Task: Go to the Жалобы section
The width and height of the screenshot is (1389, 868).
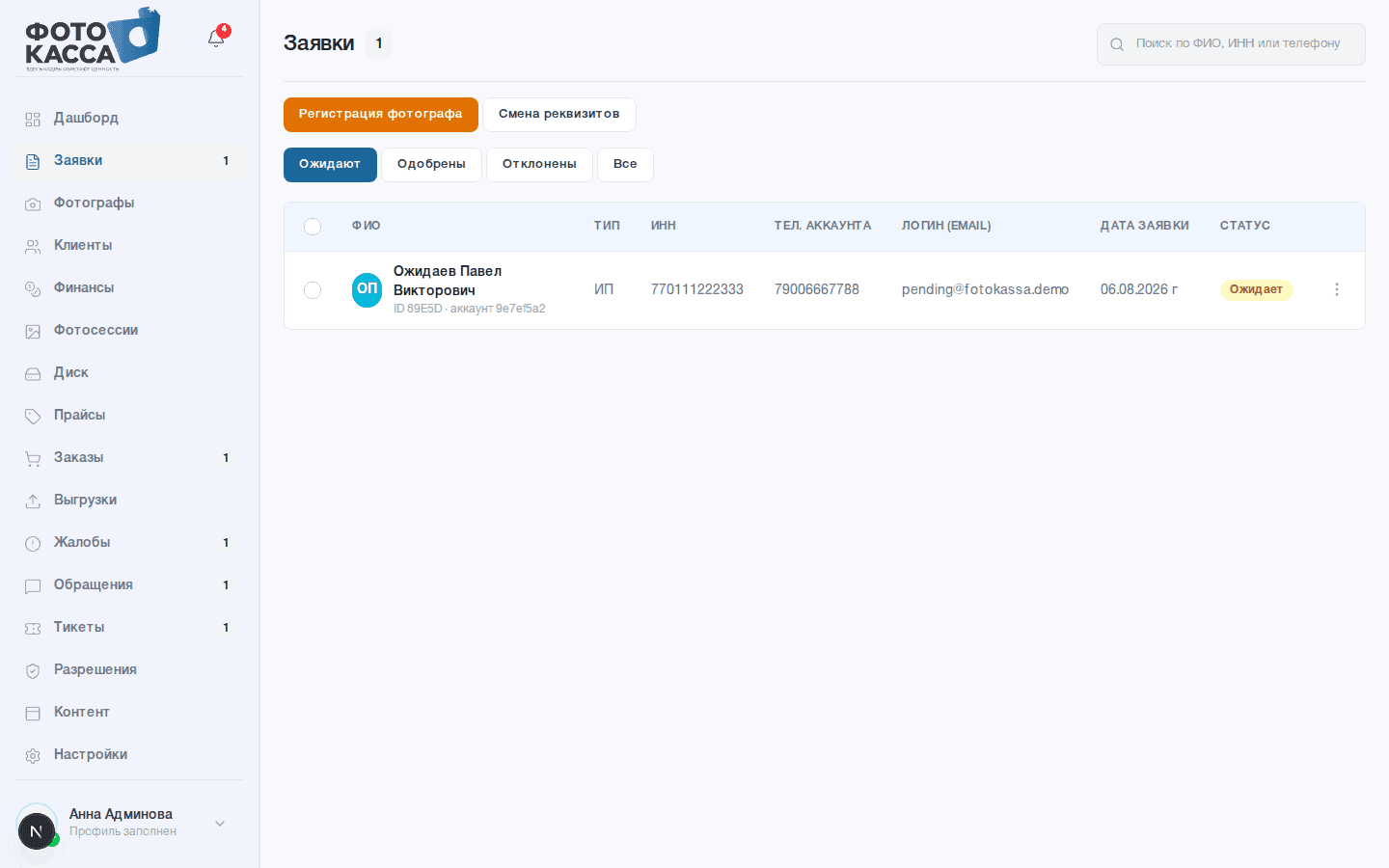Action: click(x=129, y=542)
